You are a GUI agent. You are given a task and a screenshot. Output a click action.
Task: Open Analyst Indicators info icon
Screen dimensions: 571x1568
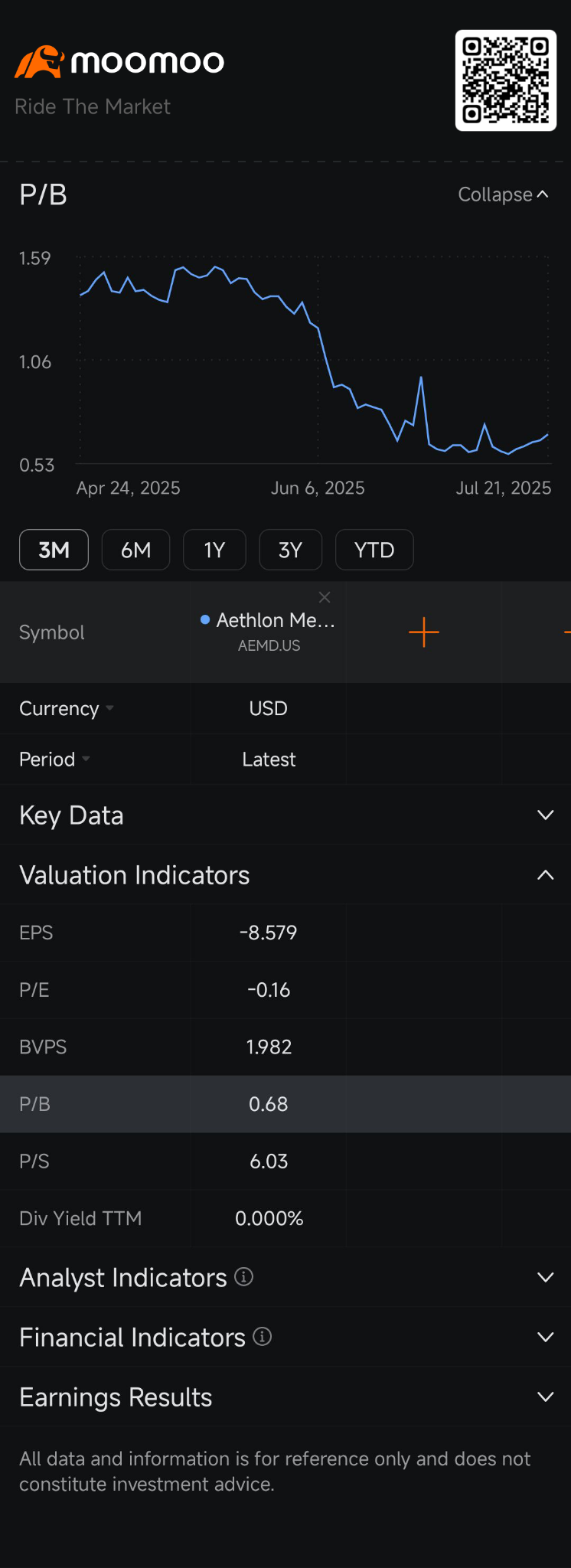[x=243, y=1276]
